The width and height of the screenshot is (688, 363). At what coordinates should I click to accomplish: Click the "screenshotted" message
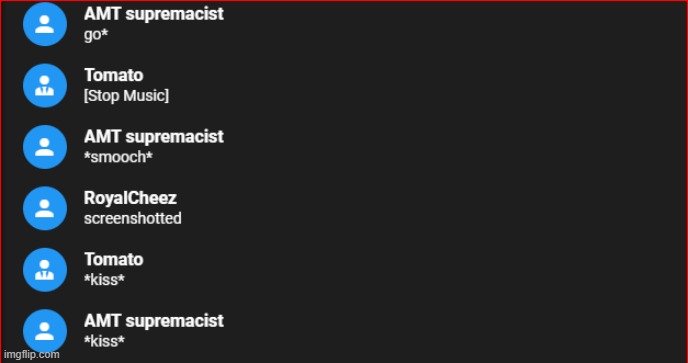tap(133, 218)
